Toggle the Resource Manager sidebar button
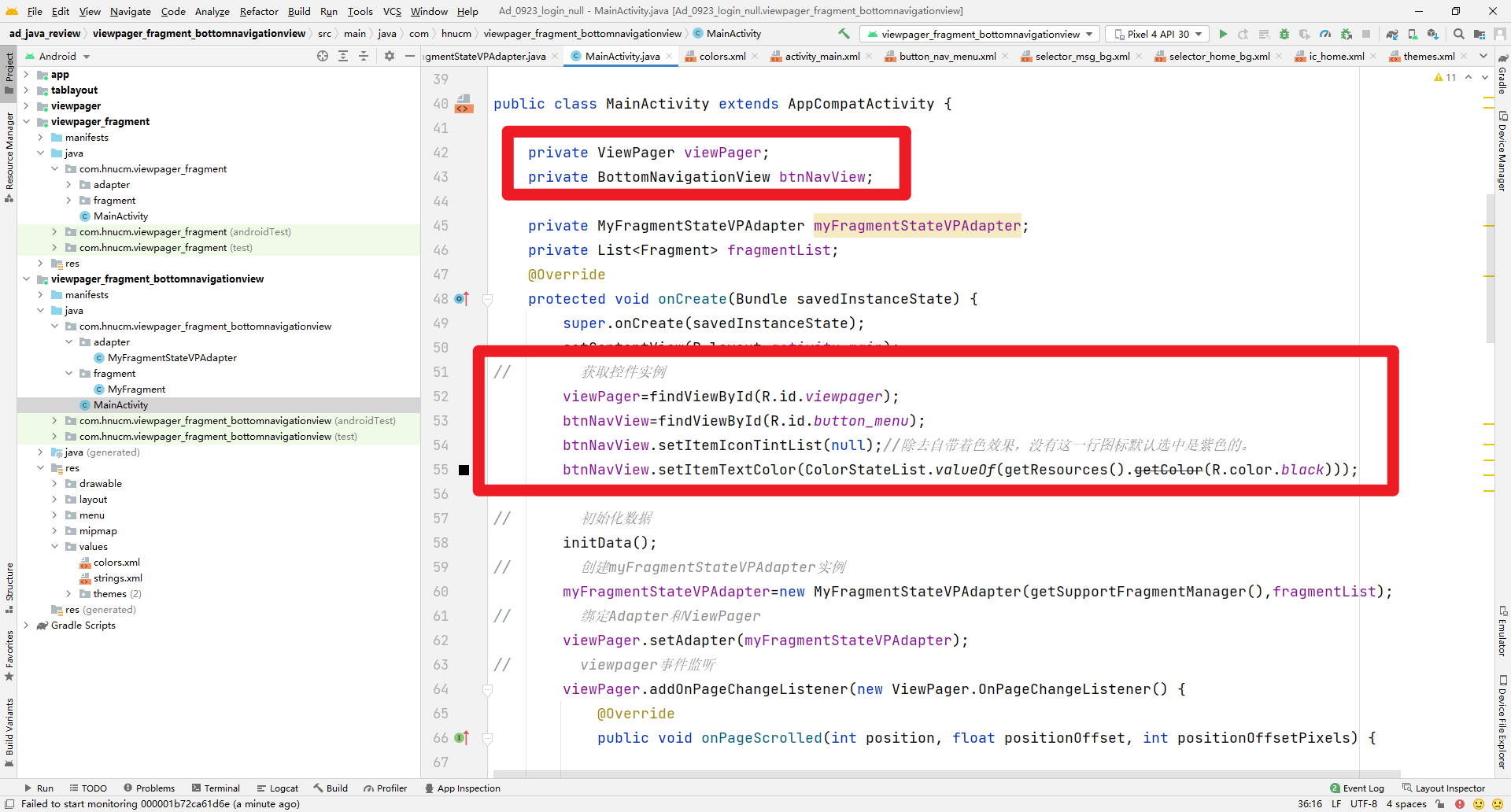 coord(9,157)
